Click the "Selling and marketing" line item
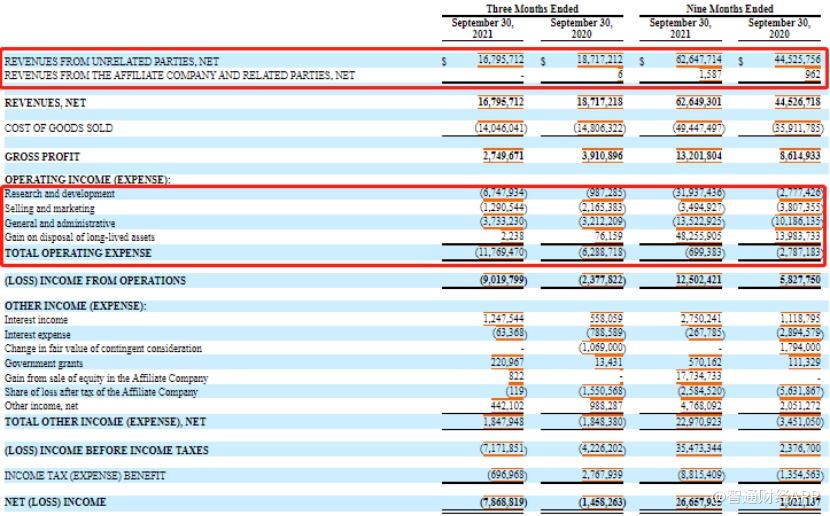Viewport: 830px width, 516px height. 50,208
